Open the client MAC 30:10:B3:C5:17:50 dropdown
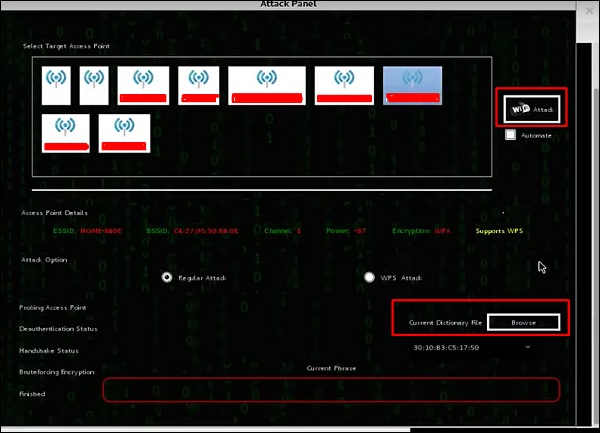Image resolution: width=600 pixels, height=433 pixels. click(472, 347)
